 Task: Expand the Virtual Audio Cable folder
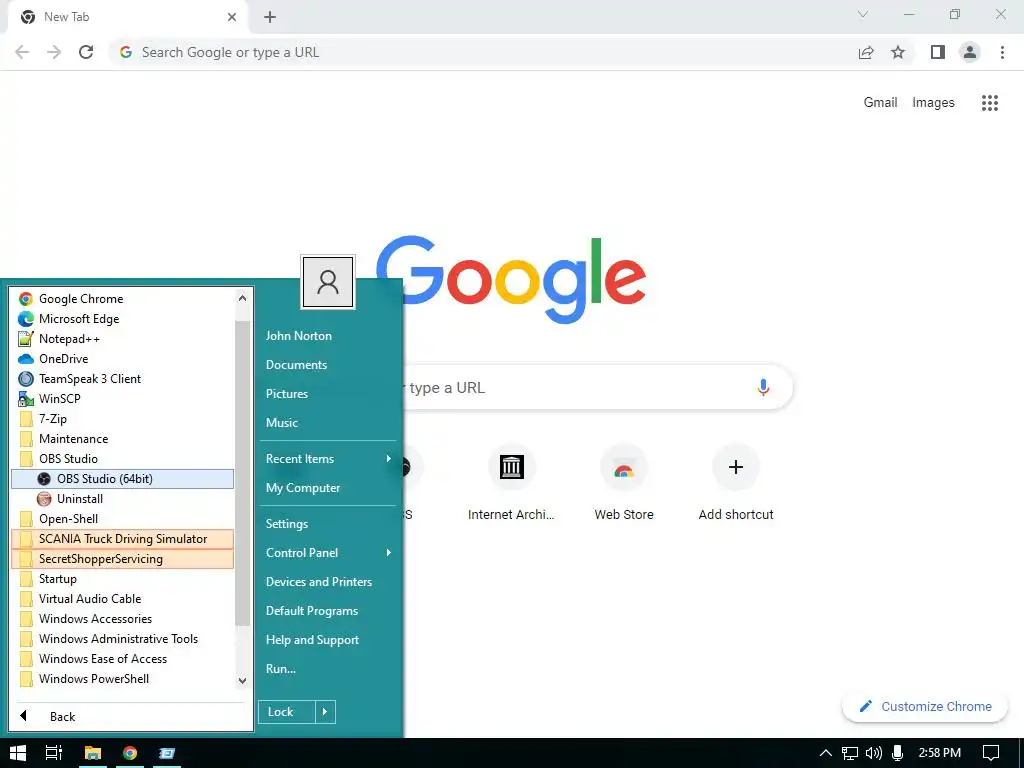[x=122, y=599]
